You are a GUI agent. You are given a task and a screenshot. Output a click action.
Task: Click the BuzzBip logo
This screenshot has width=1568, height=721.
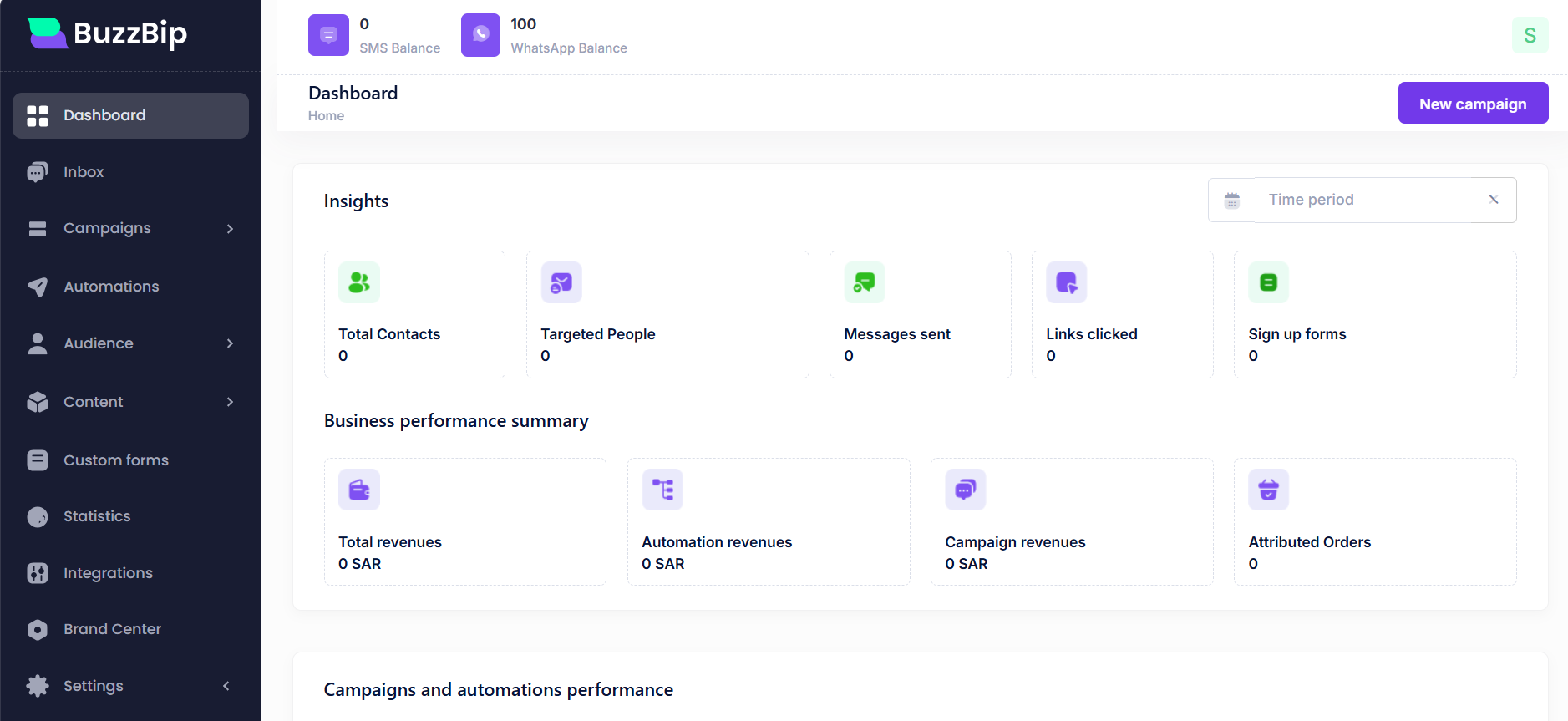click(107, 33)
